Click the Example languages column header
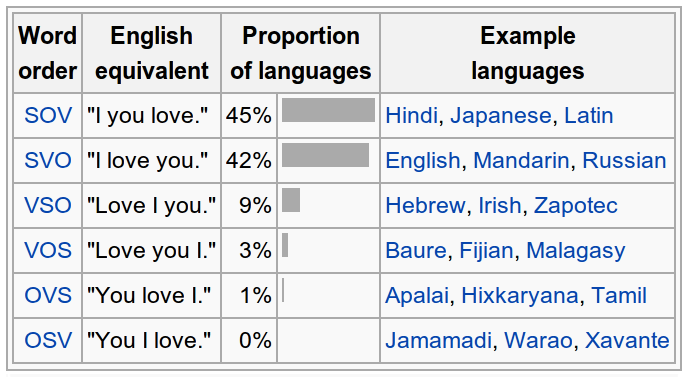The image size is (689, 377). pyautogui.click(x=527, y=53)
